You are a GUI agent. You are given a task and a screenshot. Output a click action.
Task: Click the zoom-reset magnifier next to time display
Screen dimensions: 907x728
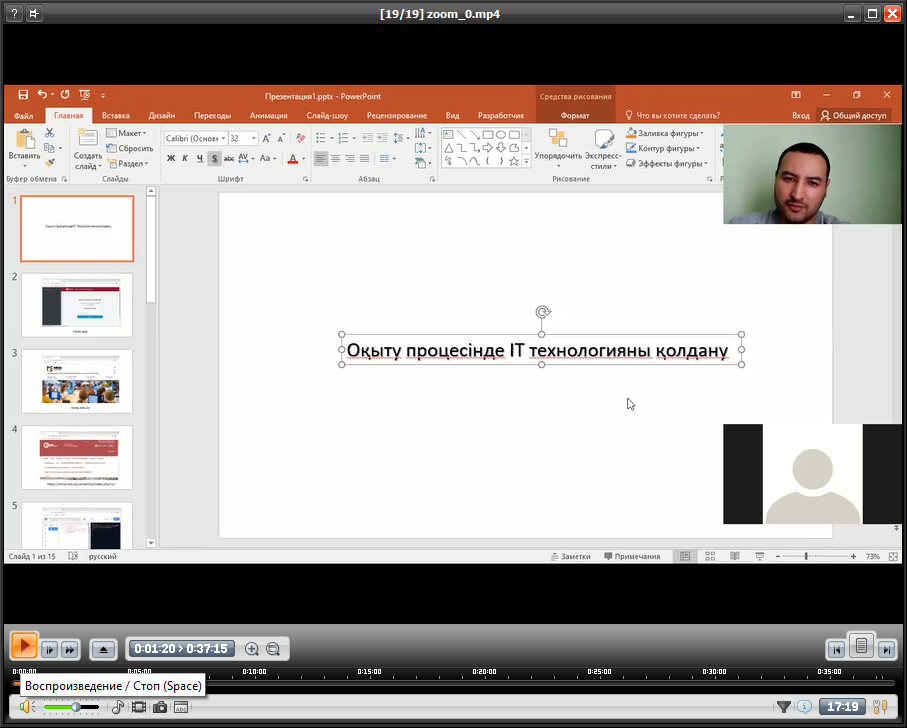273,649
